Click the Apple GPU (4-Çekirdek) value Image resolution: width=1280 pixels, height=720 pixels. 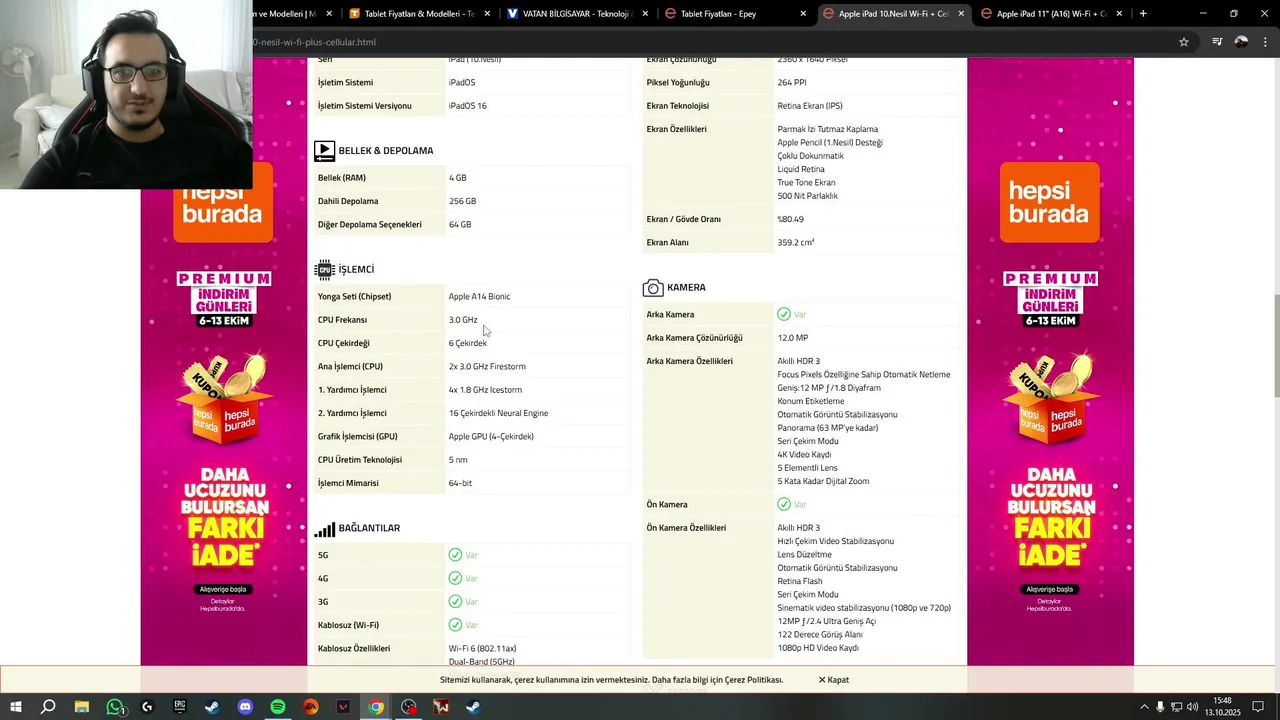491,437
